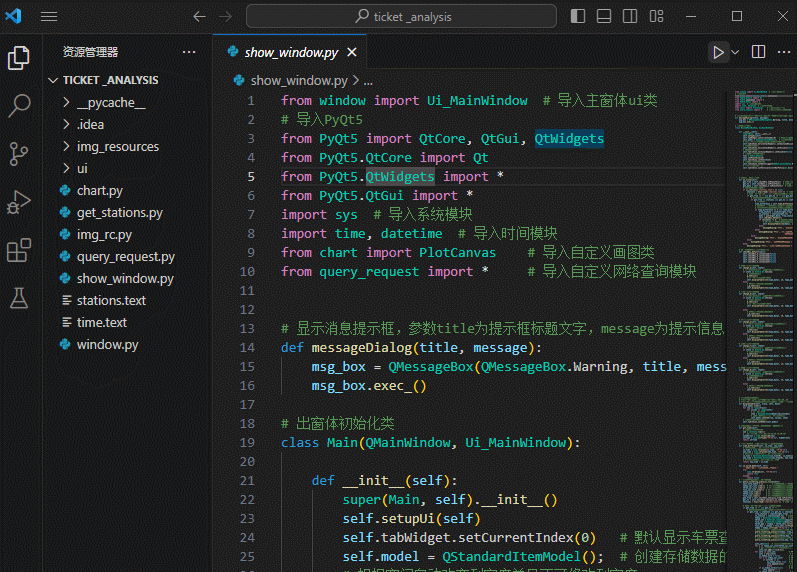Run the Python file with play button
Image resolution: width=797 pixels, height=572 pixels.
(718, 52)
